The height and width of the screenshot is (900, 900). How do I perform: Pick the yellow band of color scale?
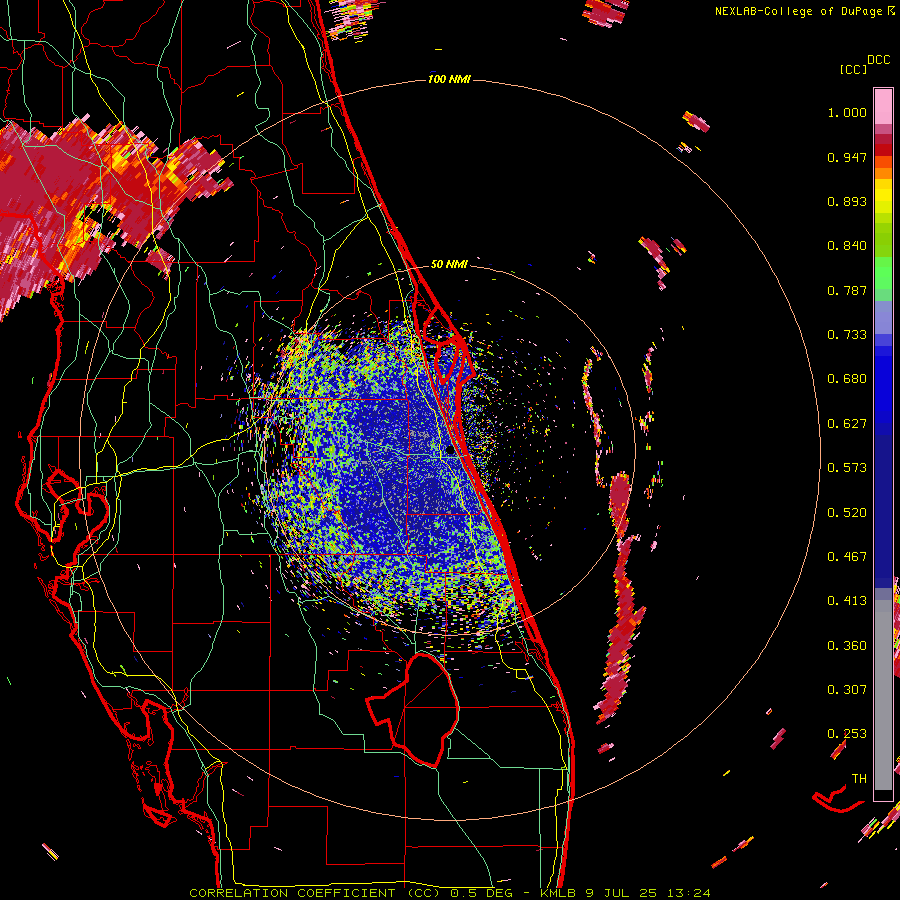(883, 196)
